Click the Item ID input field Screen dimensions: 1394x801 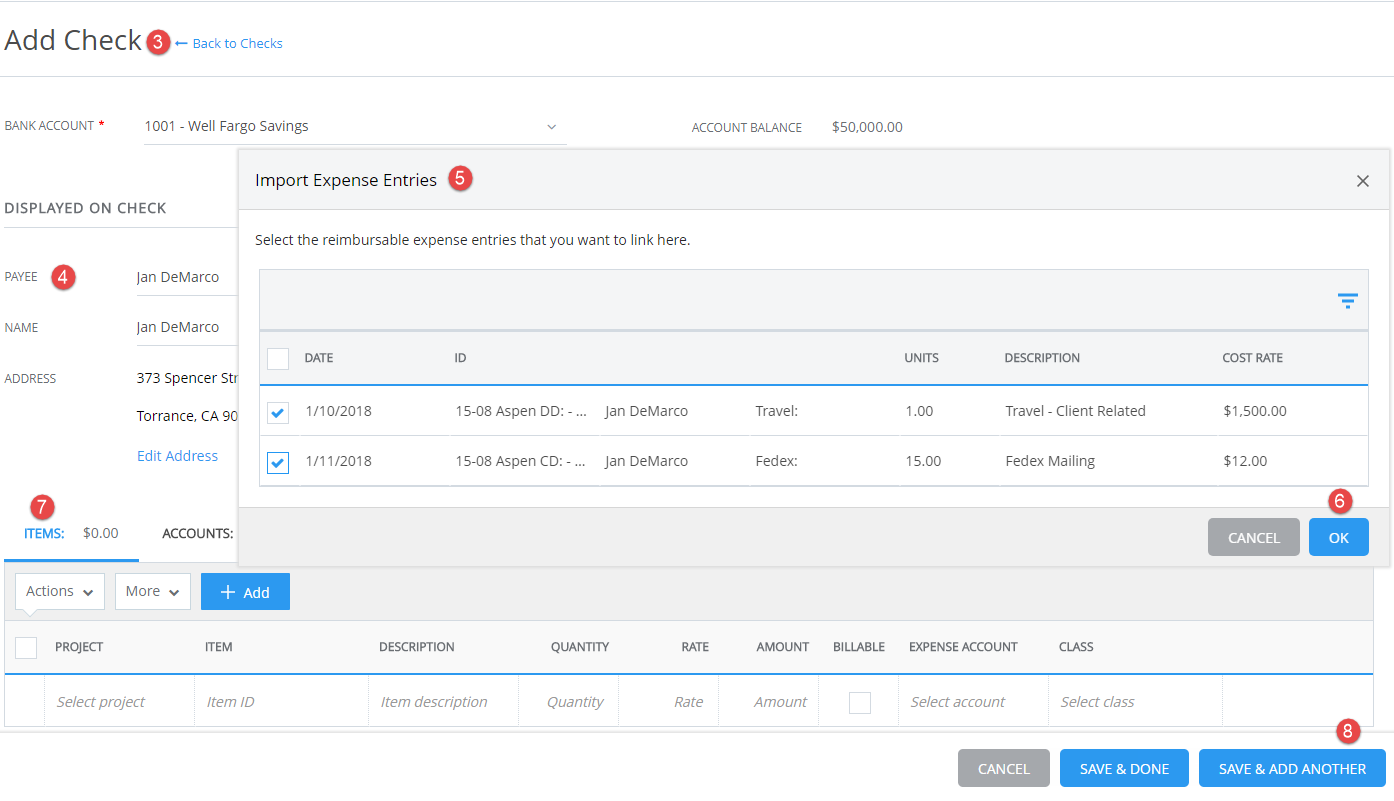click(281, 702)
